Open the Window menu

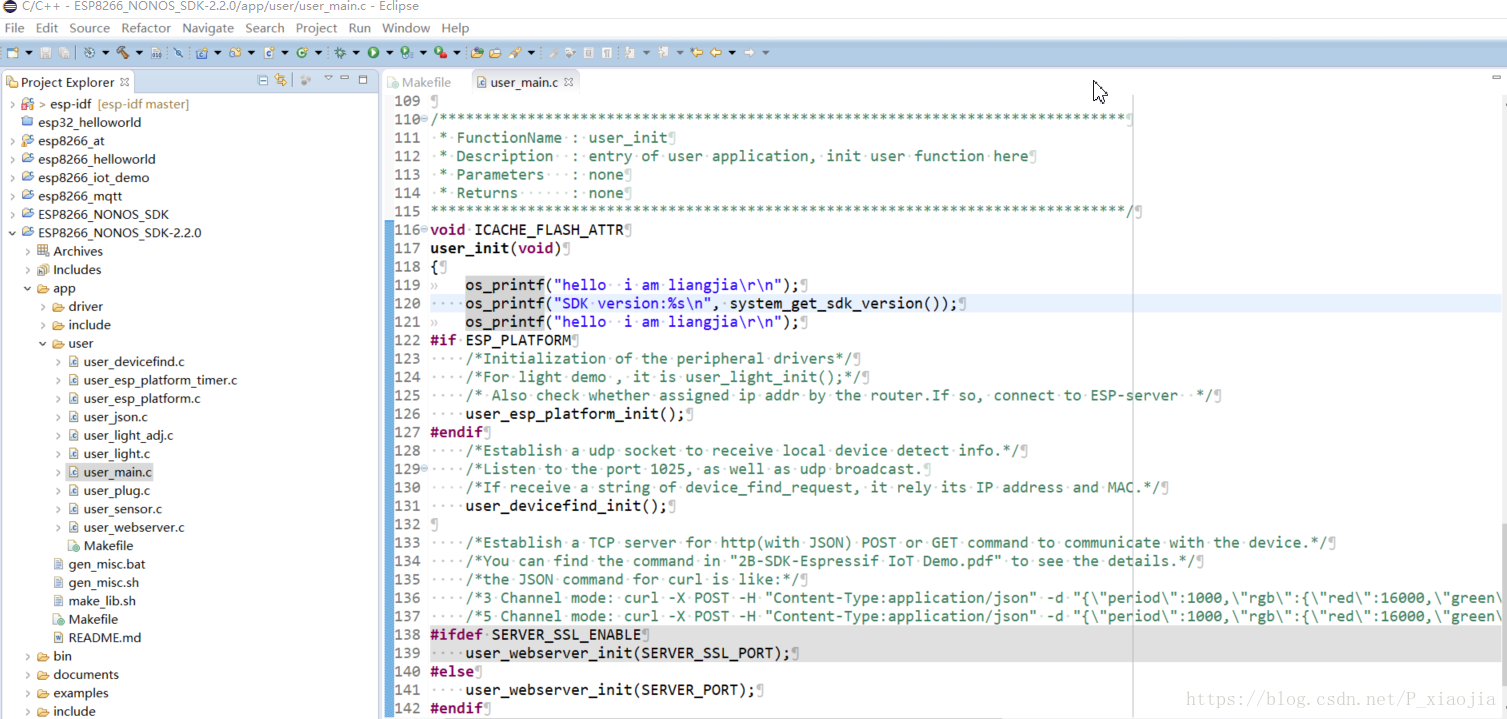click(x=406, y=28)
